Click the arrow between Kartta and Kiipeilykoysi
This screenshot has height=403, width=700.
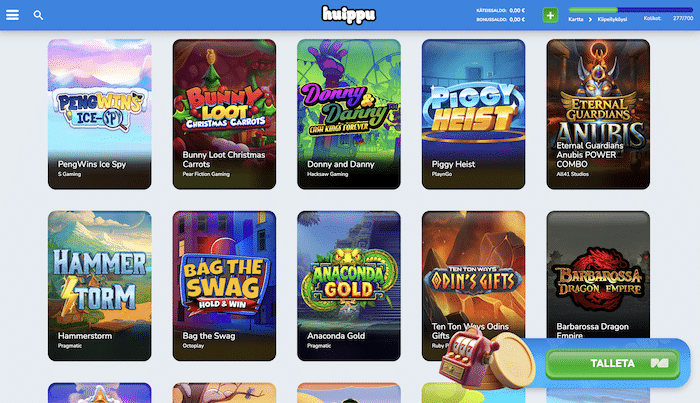[x=590, y=19]
